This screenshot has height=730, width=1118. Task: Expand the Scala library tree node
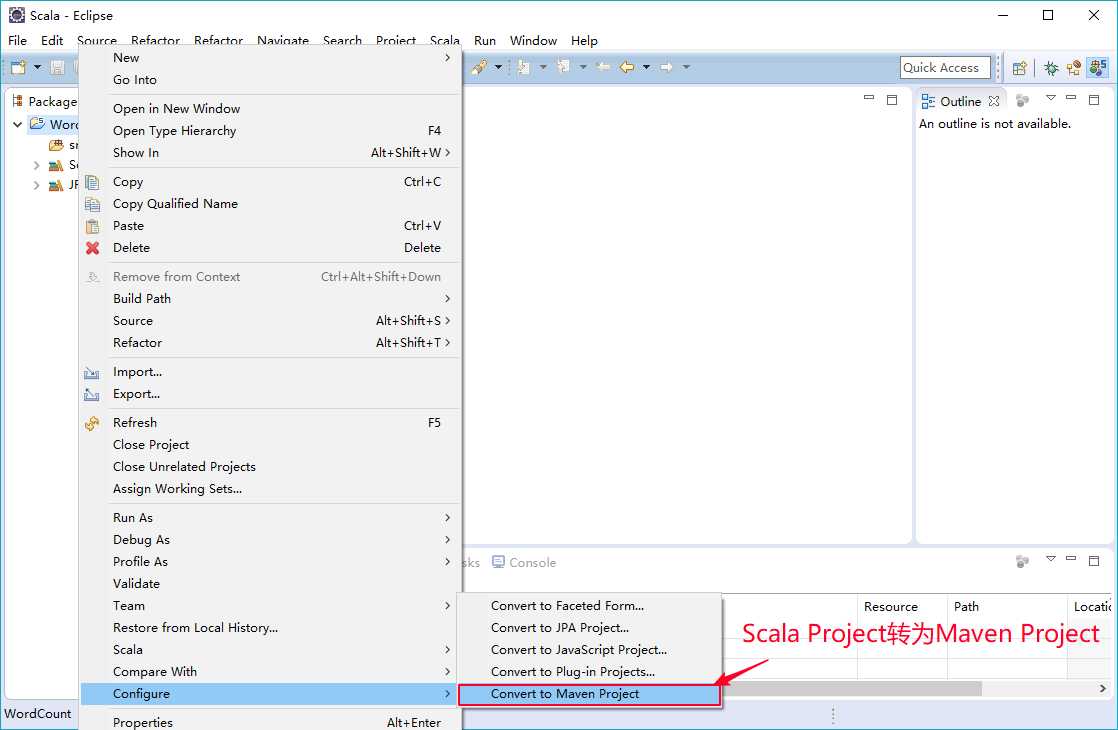36,165
